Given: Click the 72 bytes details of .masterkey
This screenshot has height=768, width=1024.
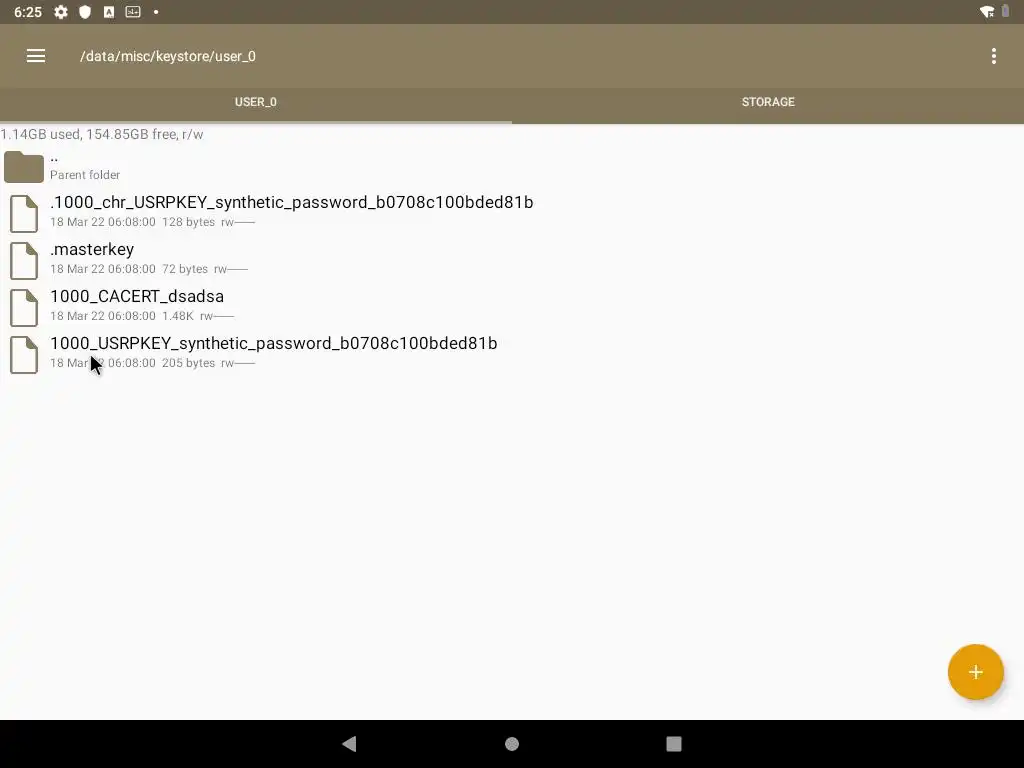Looking at the screenshot, I should click(x=149, y=269).
